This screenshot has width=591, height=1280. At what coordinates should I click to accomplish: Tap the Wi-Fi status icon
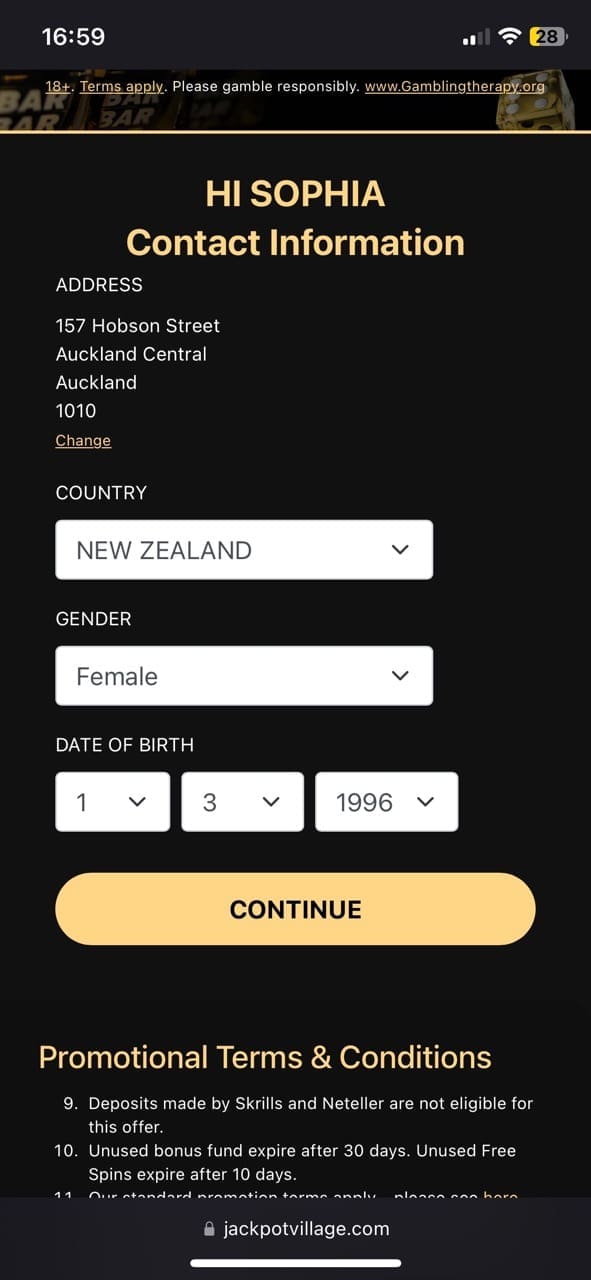tap(510, 37)
